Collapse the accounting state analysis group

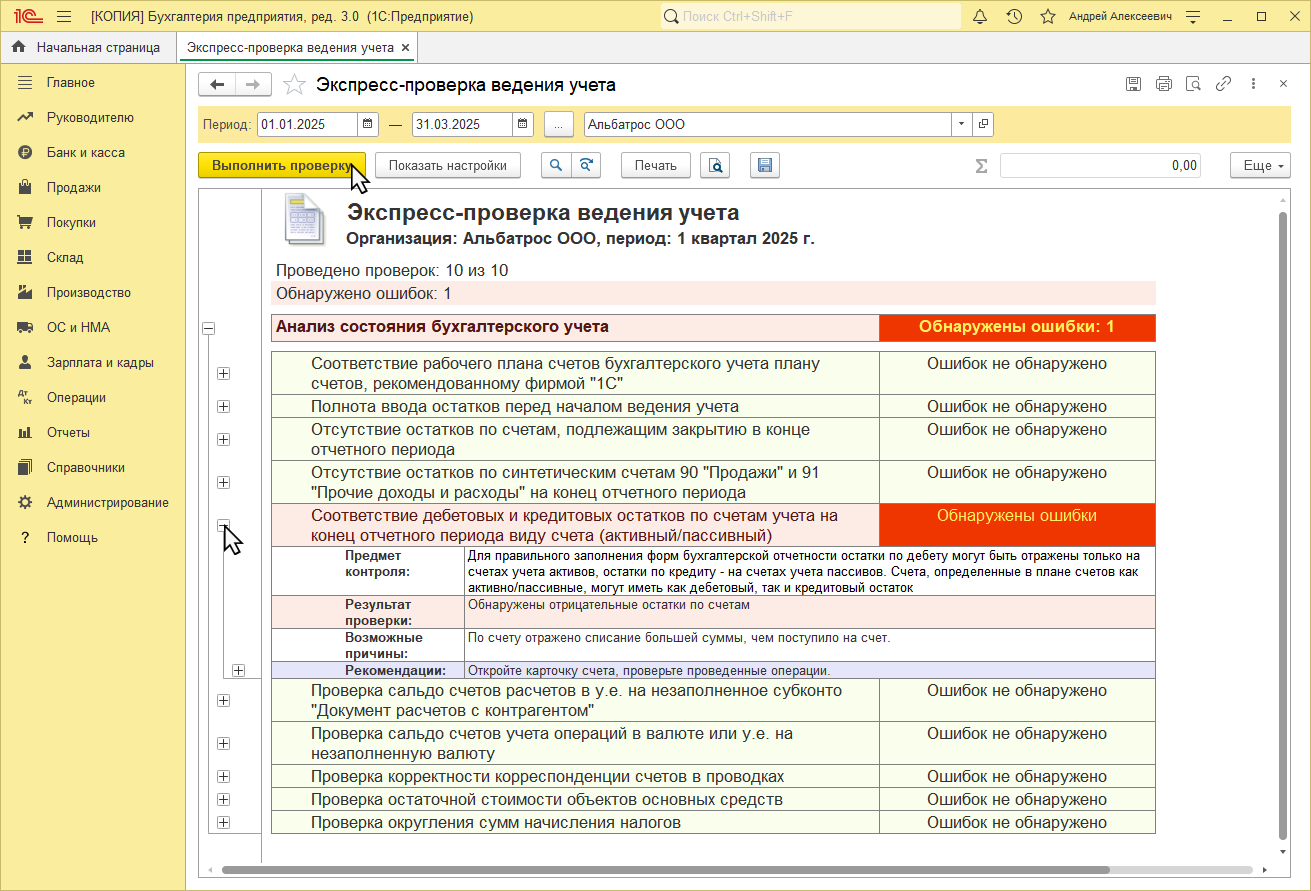(209, 328)
